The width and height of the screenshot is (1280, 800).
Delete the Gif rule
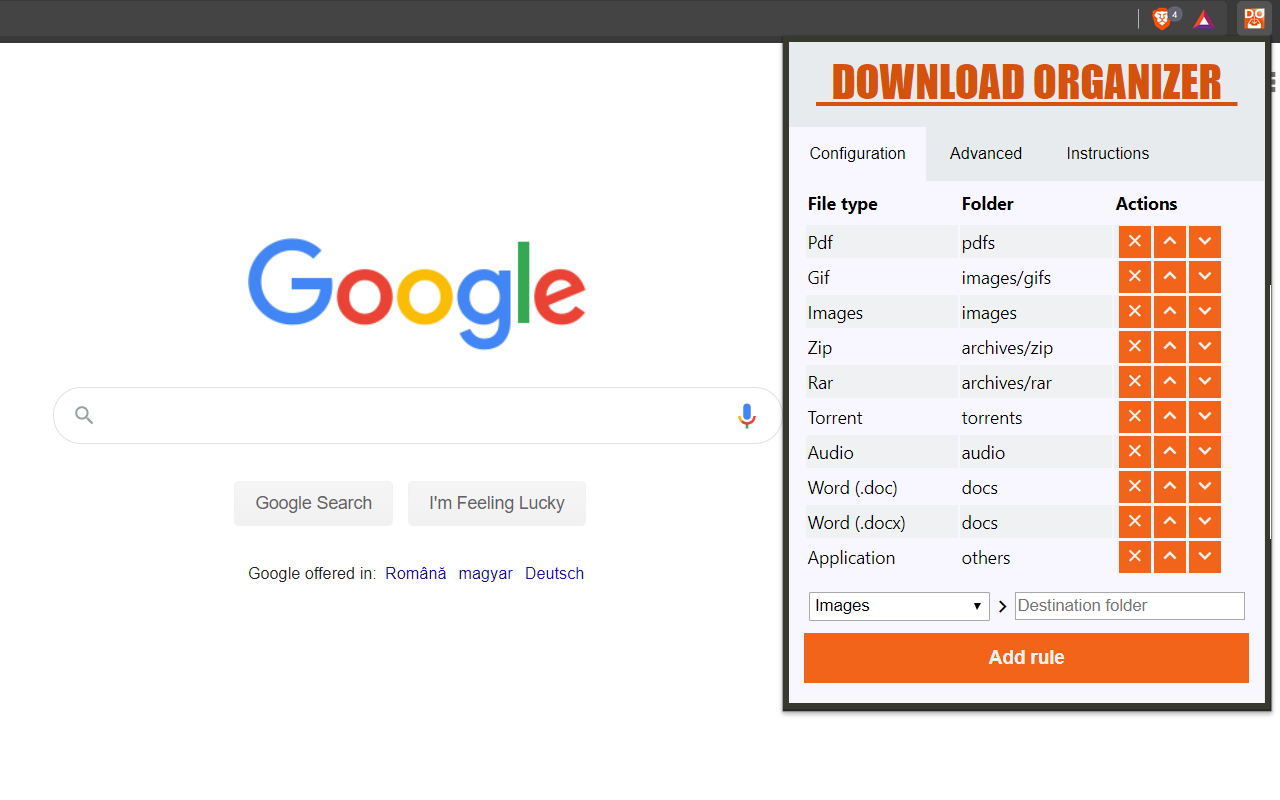point(1135,277)
